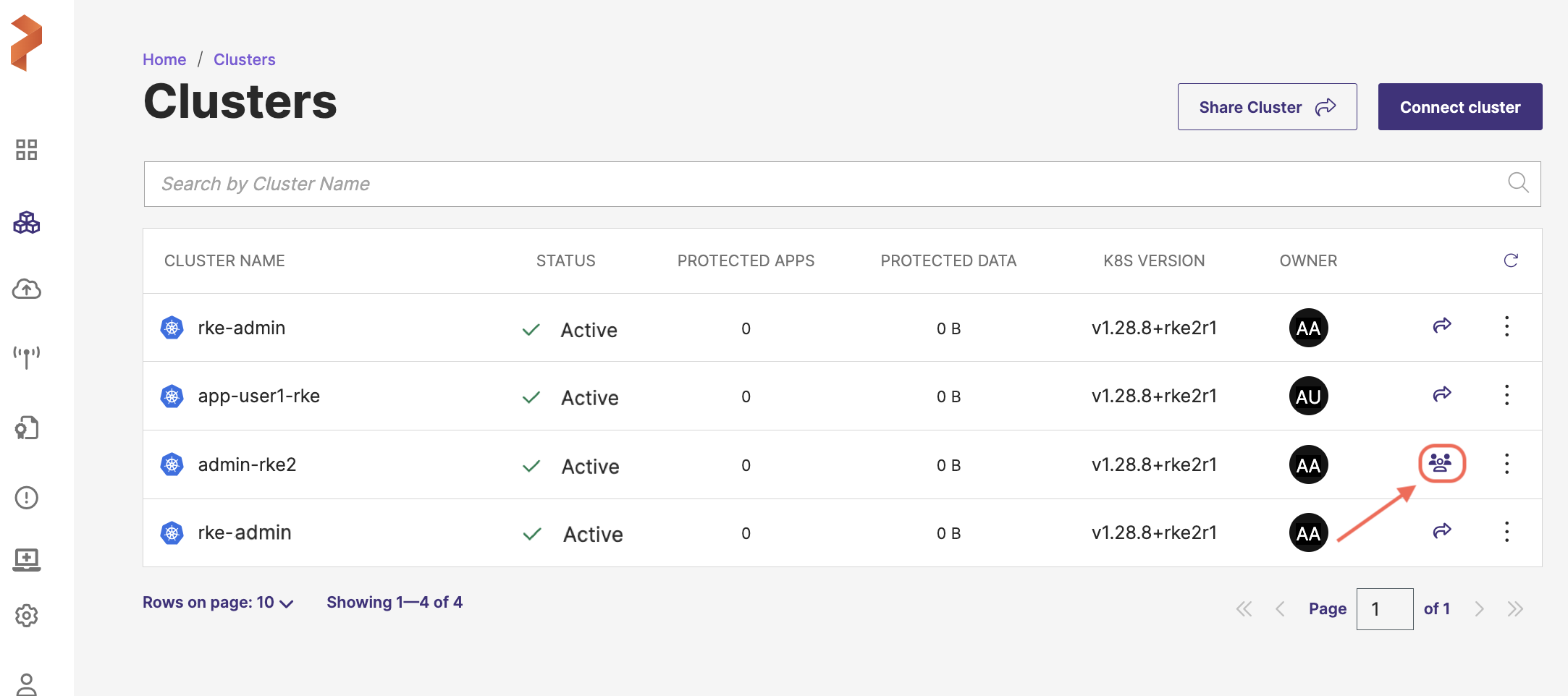Refresh the cluster table

(1510, 260)
